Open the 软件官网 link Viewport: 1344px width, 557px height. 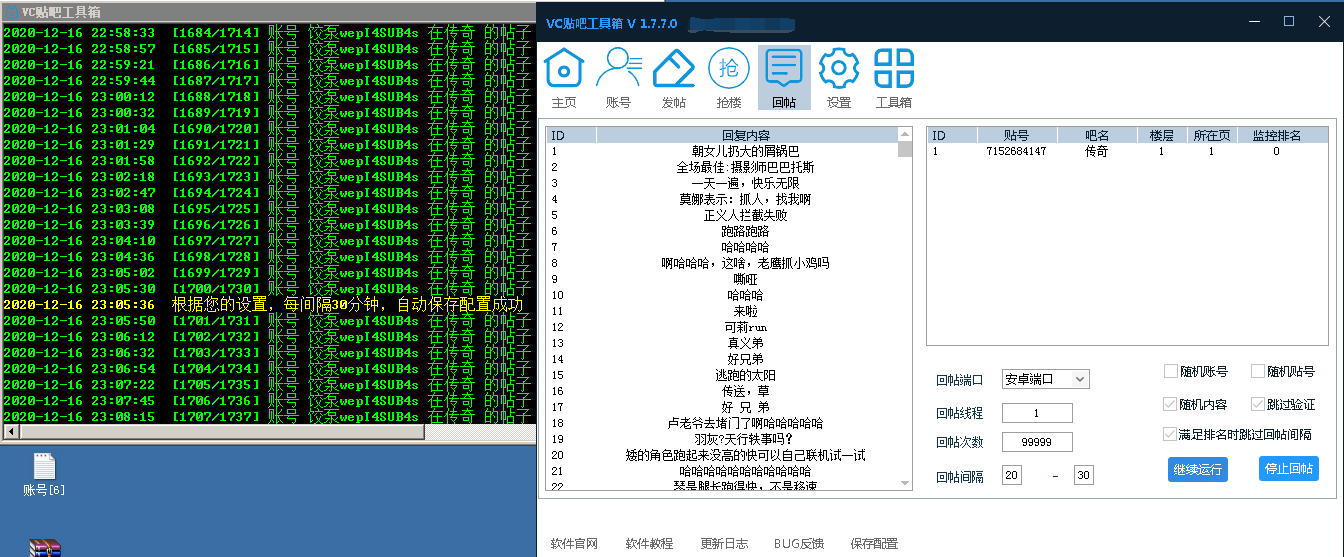[574, 544]
